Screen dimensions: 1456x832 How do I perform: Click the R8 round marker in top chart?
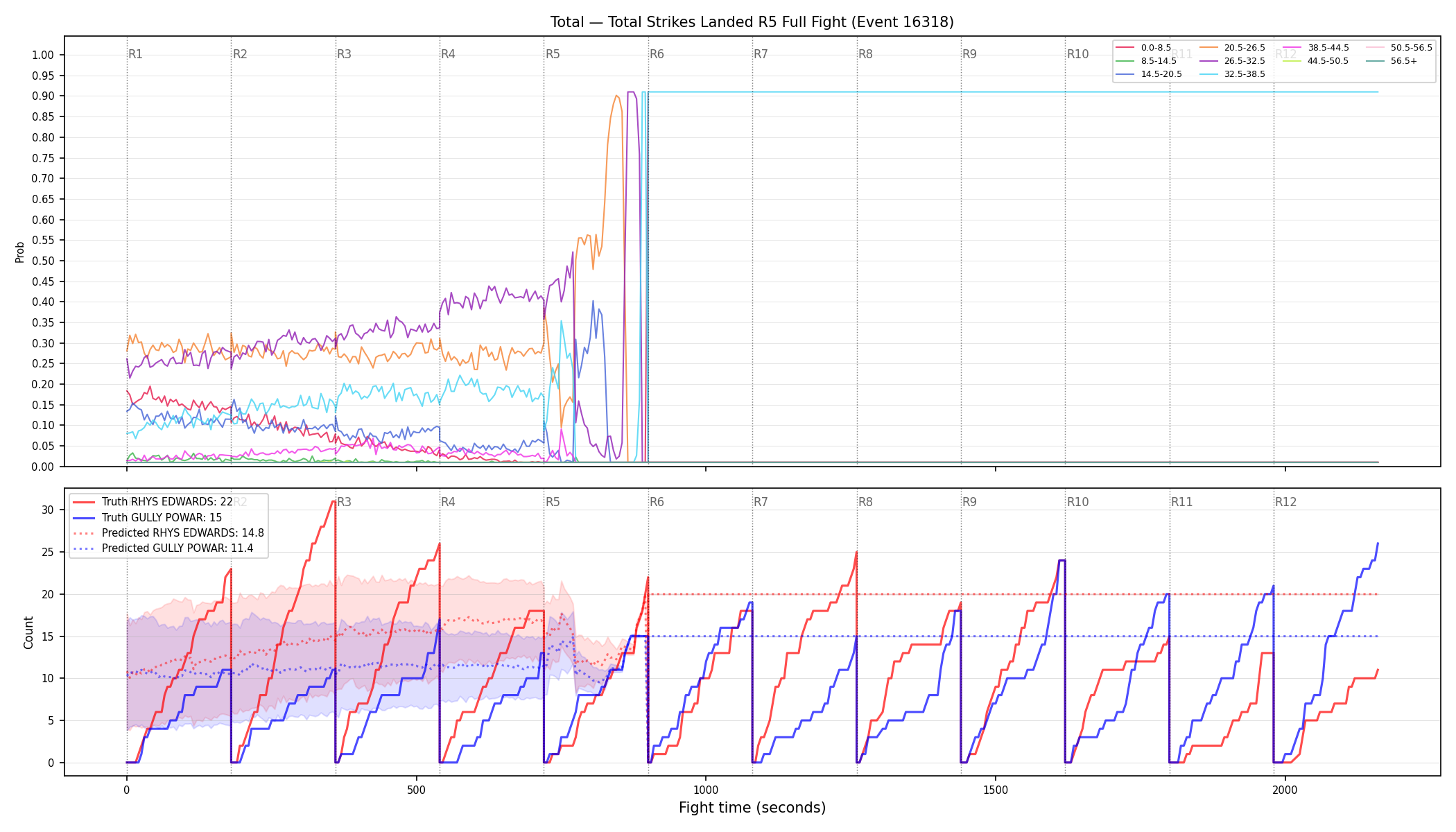tap(865, 54)
